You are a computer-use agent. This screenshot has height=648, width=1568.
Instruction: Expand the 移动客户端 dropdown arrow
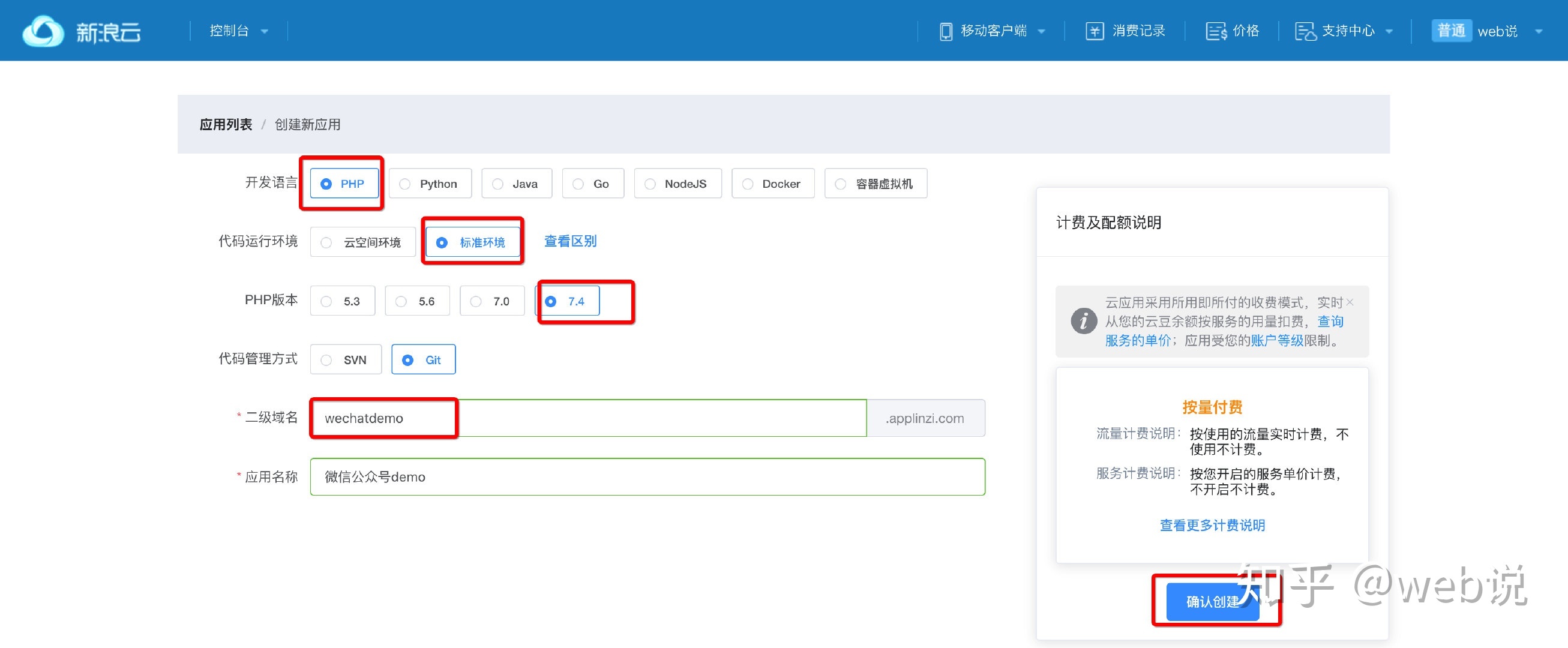(1042, 32)
